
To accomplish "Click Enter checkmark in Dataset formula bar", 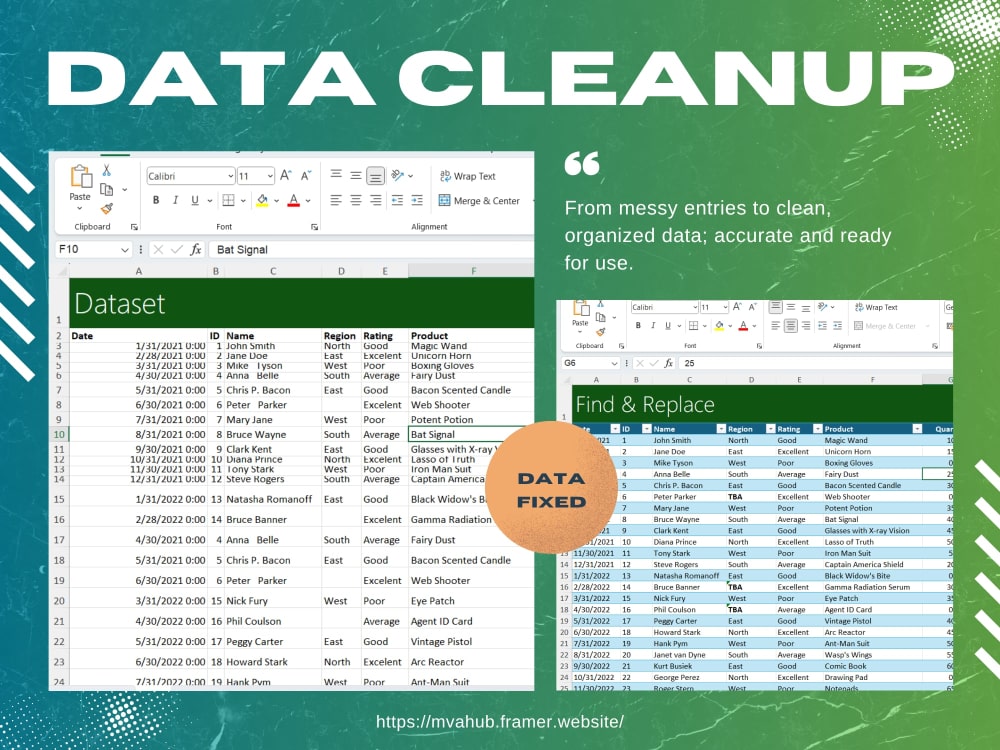I will coord(177,249).
